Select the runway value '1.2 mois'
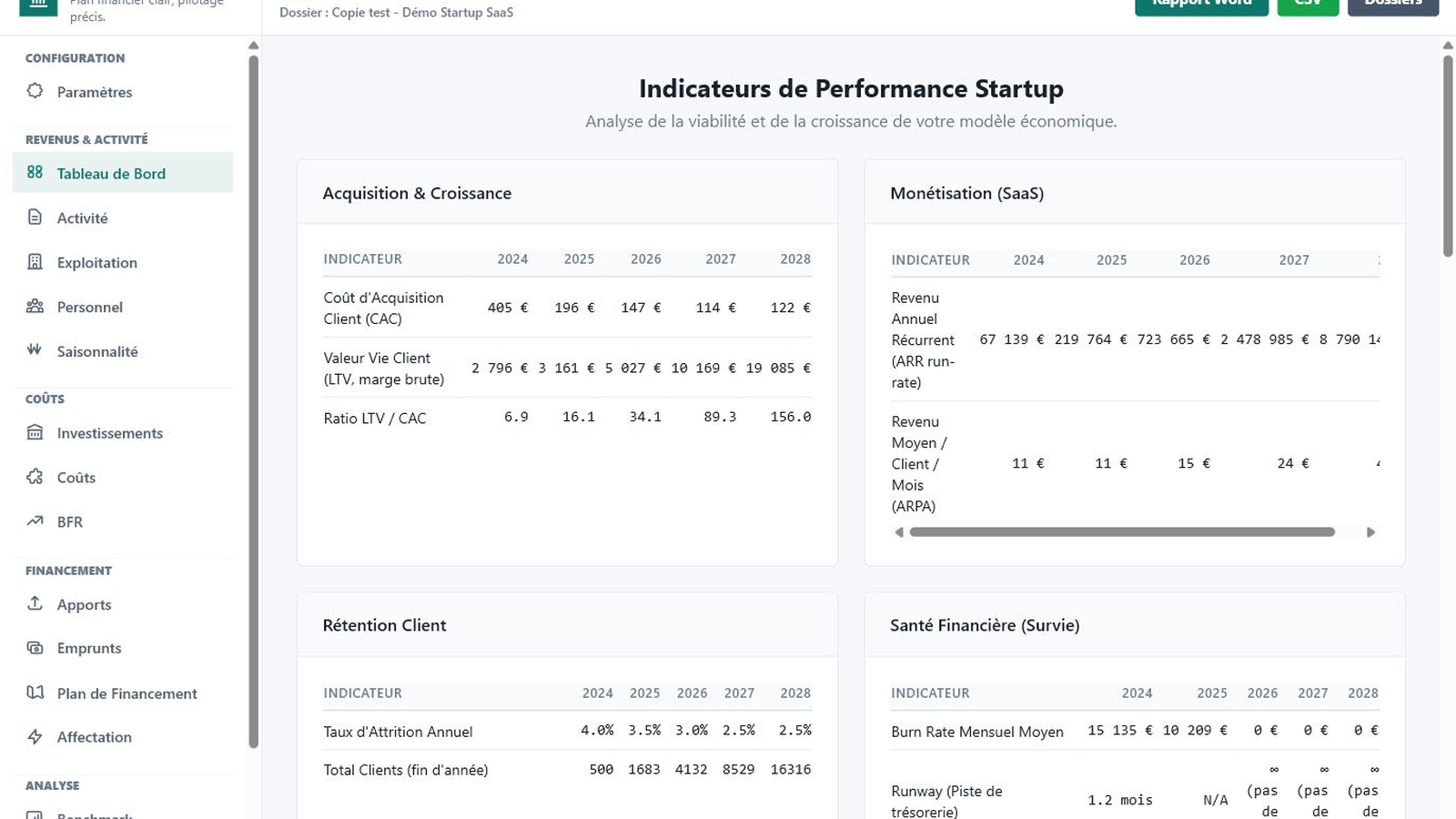 pyautogui.click(x=1120, y=800)
